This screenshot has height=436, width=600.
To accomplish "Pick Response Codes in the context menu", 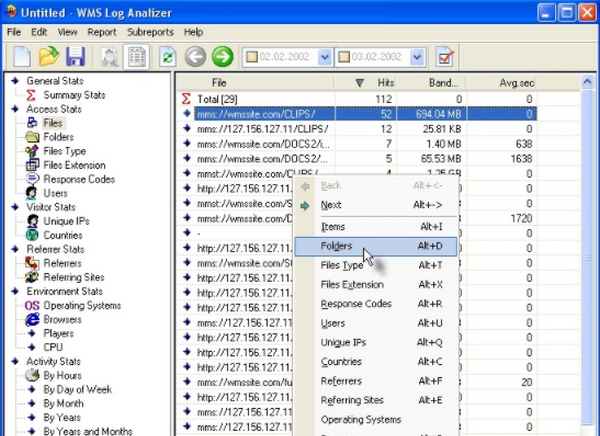I will click(356, 304).
